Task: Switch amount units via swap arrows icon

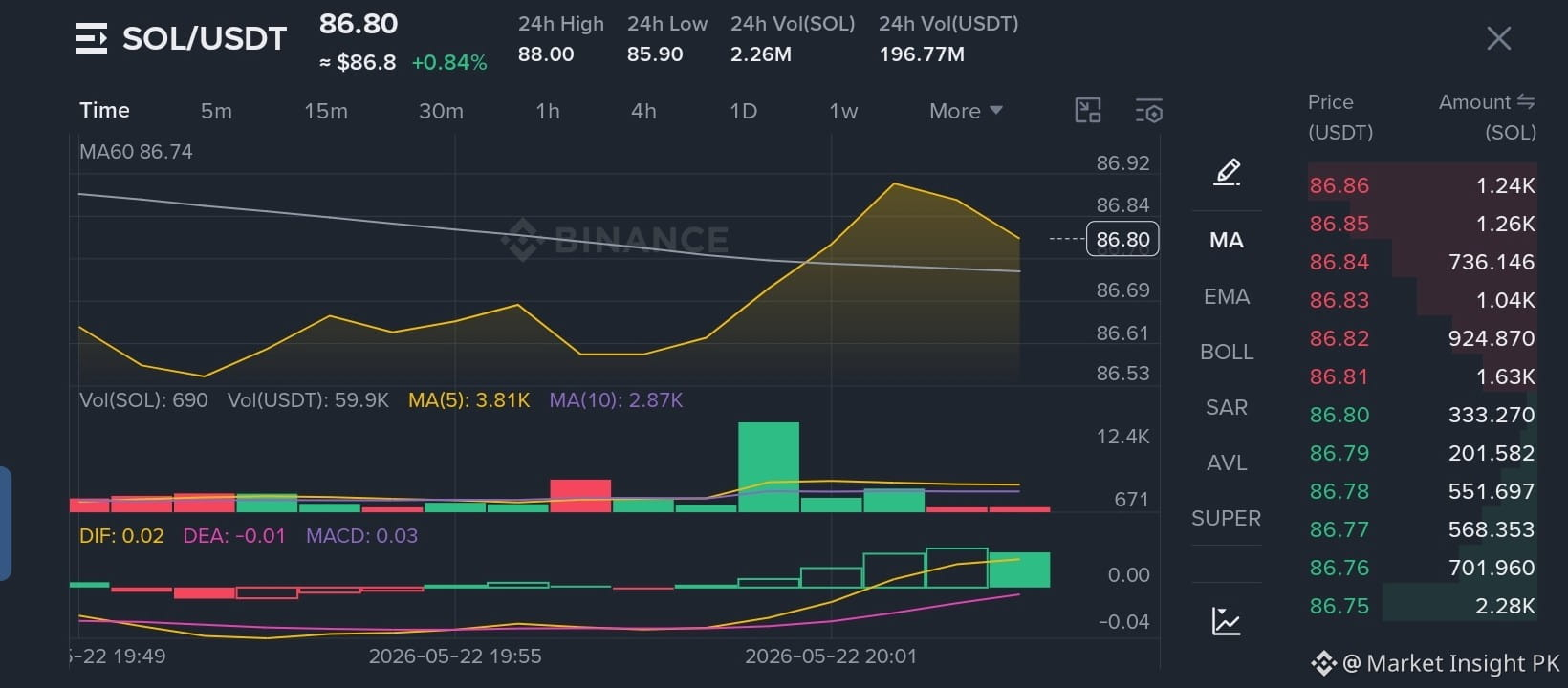Action: point(1526,101)
